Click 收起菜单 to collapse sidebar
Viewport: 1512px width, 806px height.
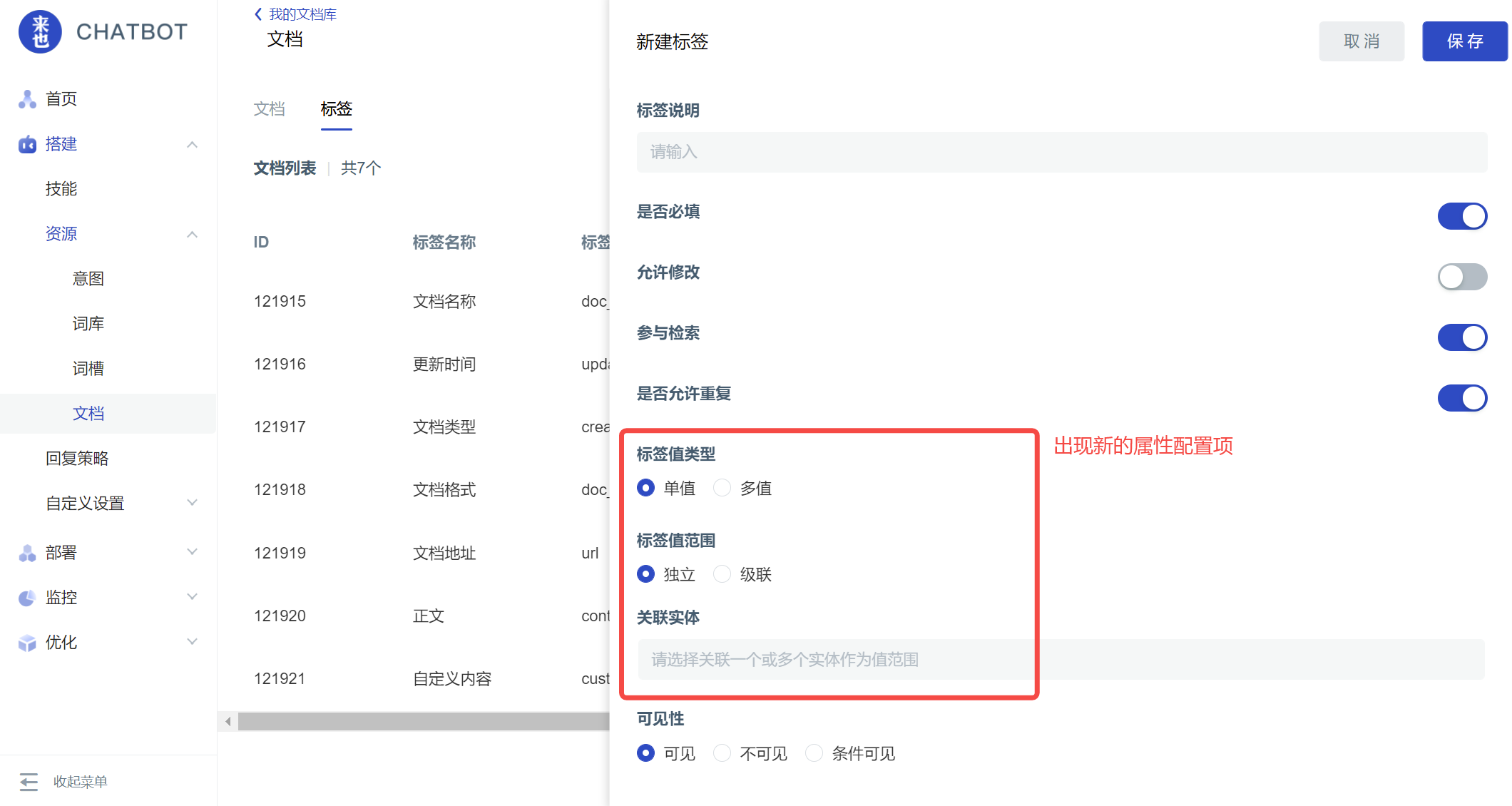click(80, 782)
